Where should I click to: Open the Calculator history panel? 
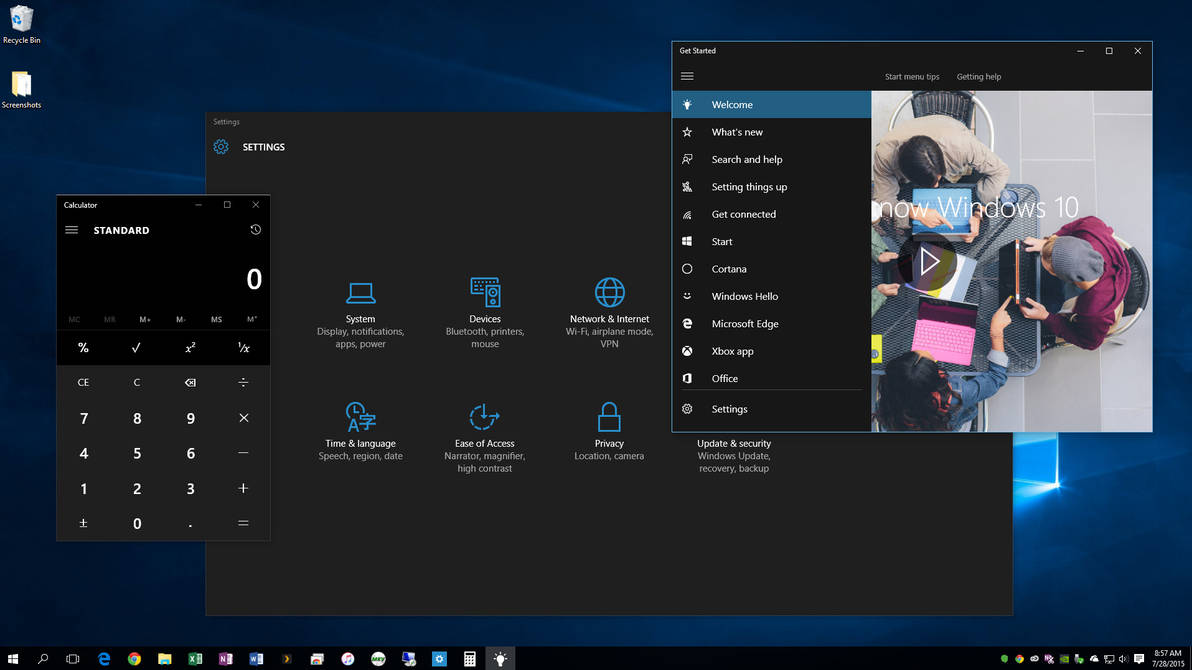tap(255, 229)
